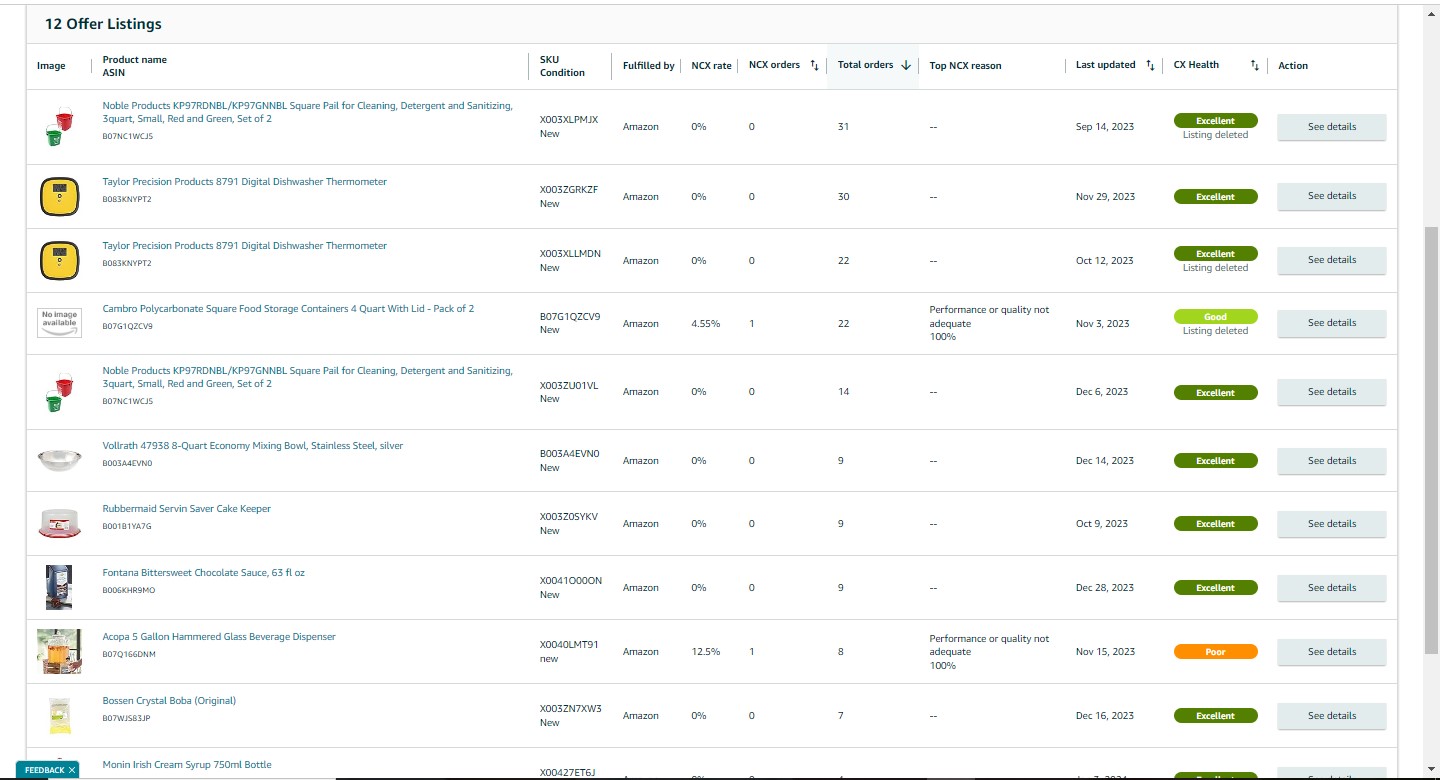
Task: Click ASIN text B003A4EVN0 under Vollrath name
Action: (x=127, y=463)
